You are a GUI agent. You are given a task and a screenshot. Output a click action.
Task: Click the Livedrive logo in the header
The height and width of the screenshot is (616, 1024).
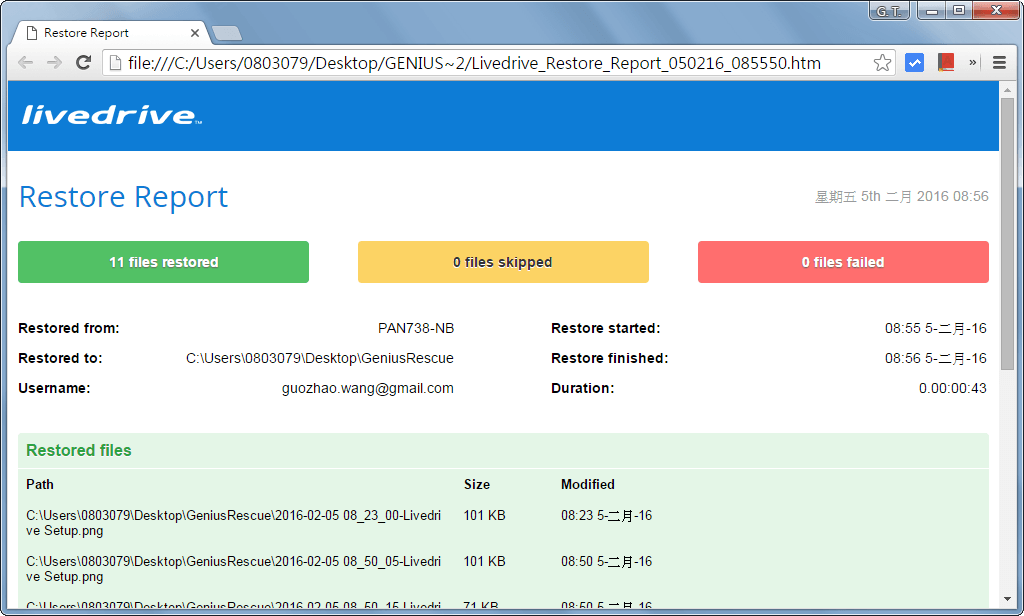tap(111, 115)
